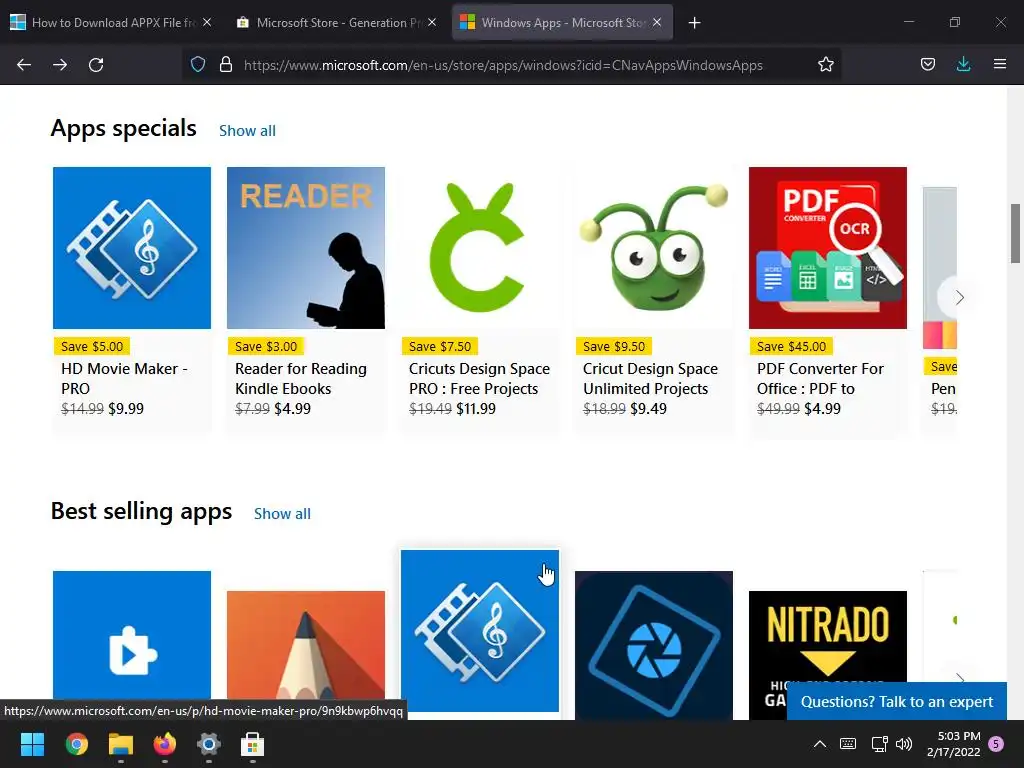Screen dimensions: 1024x768
Task: Open File Explorer from taskbar
Action: 121,744
